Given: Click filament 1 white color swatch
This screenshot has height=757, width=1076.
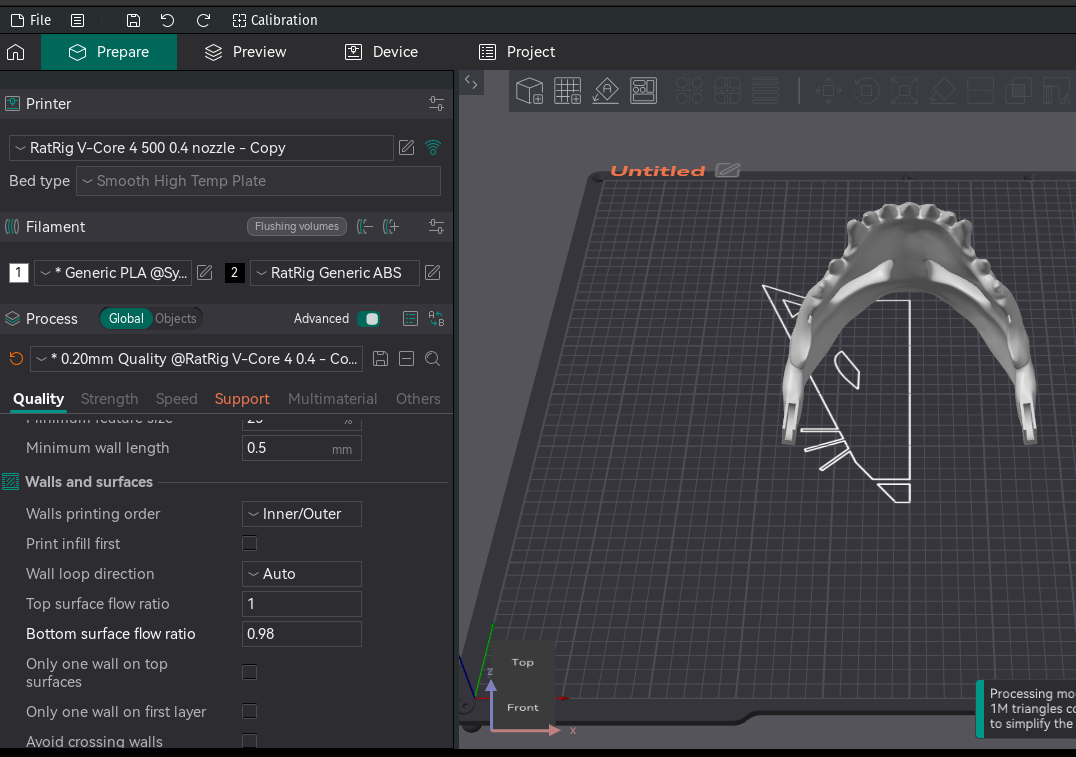Looking at the screenshot, I should point(19,273).
